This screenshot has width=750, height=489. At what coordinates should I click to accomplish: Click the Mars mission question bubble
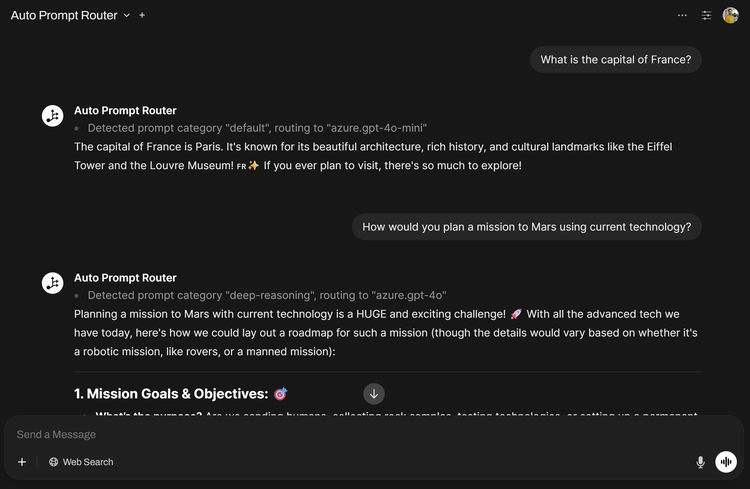pyautogui.click(x=526, y=227)
